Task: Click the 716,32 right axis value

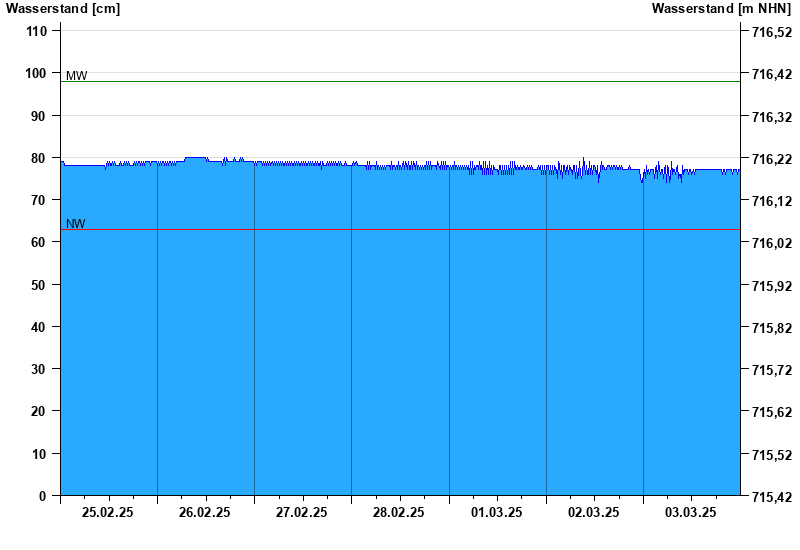Action: pos(772,117)
